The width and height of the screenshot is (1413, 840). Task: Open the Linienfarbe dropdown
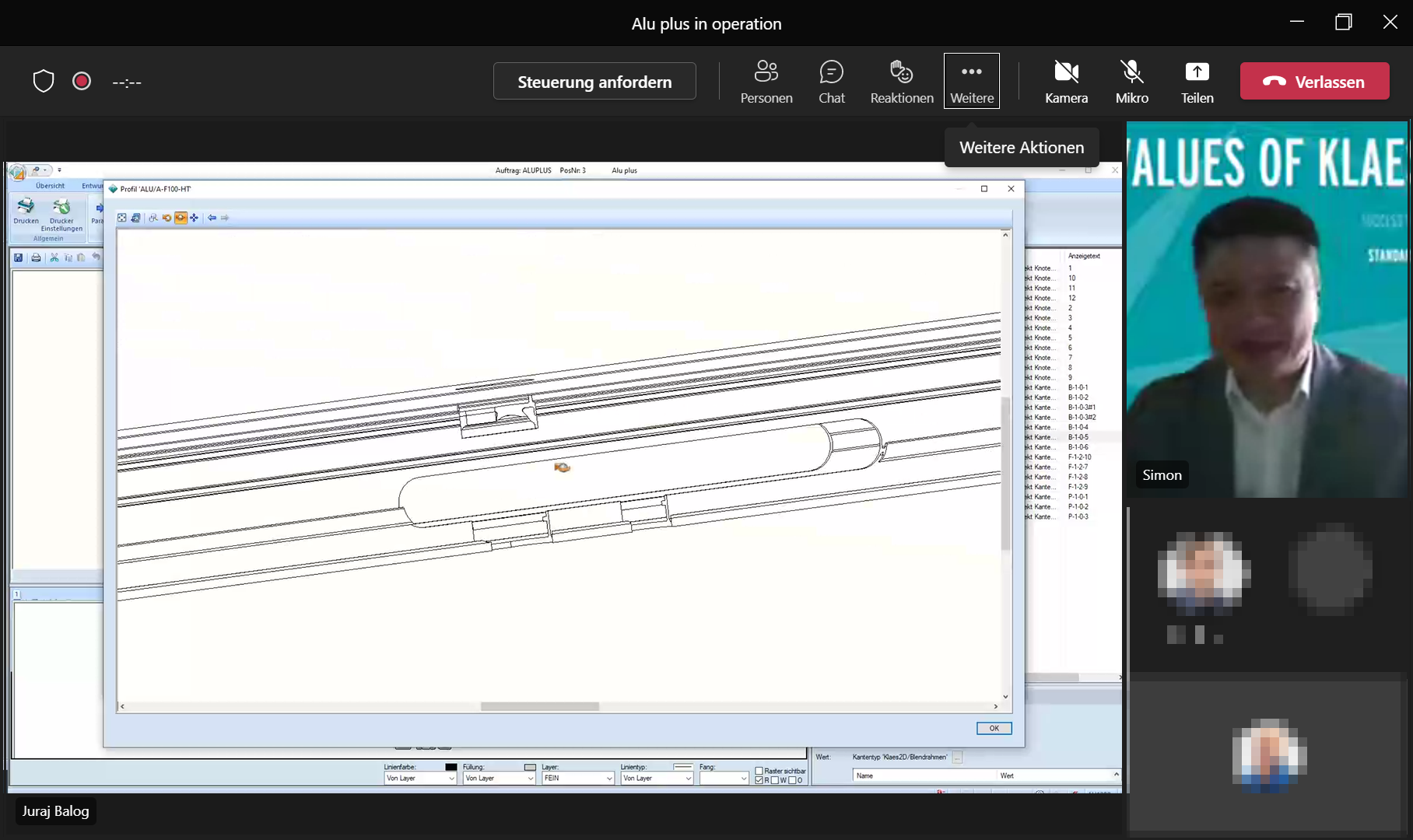[x=420, y=779]
